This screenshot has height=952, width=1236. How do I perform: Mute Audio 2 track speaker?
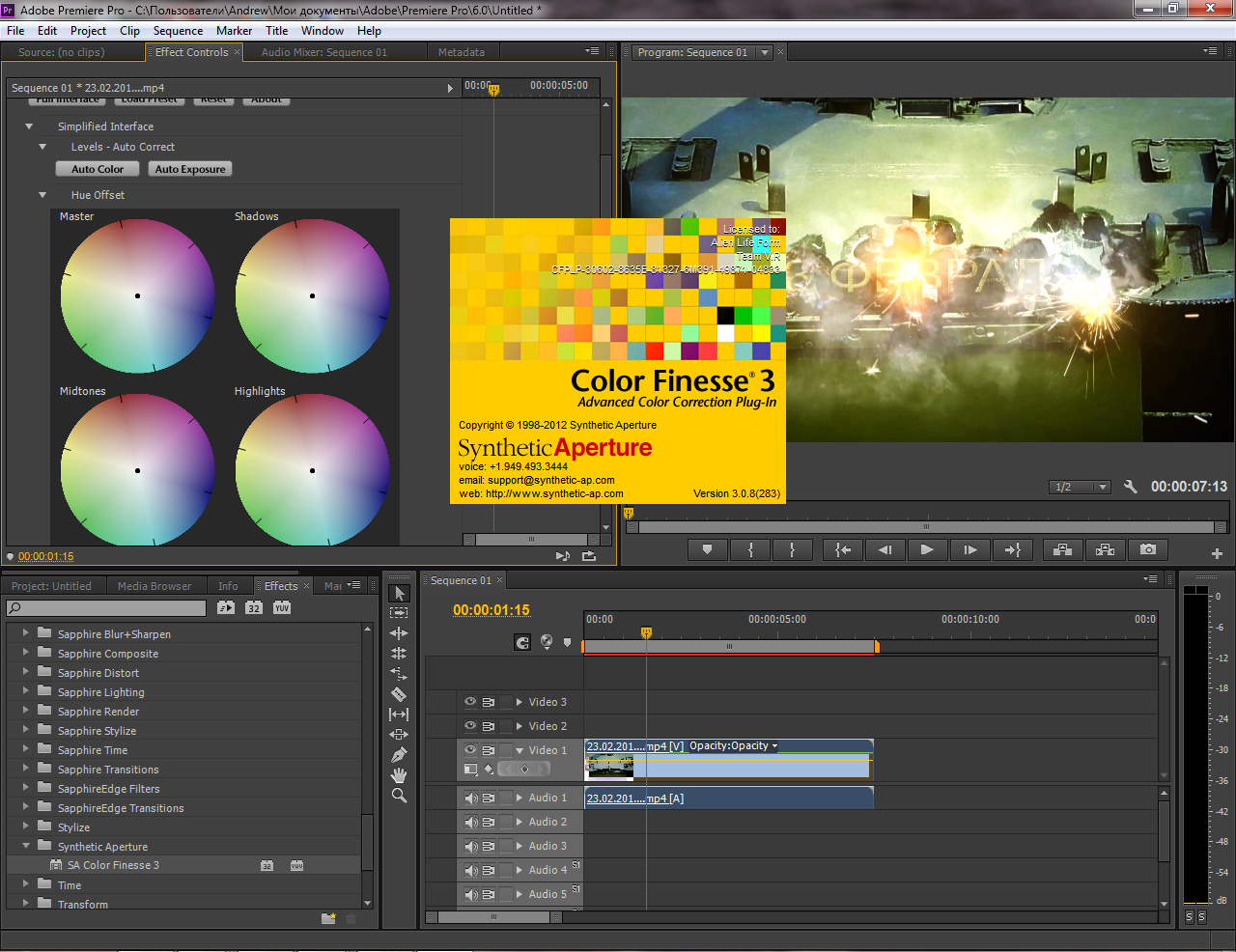[471, 823]
